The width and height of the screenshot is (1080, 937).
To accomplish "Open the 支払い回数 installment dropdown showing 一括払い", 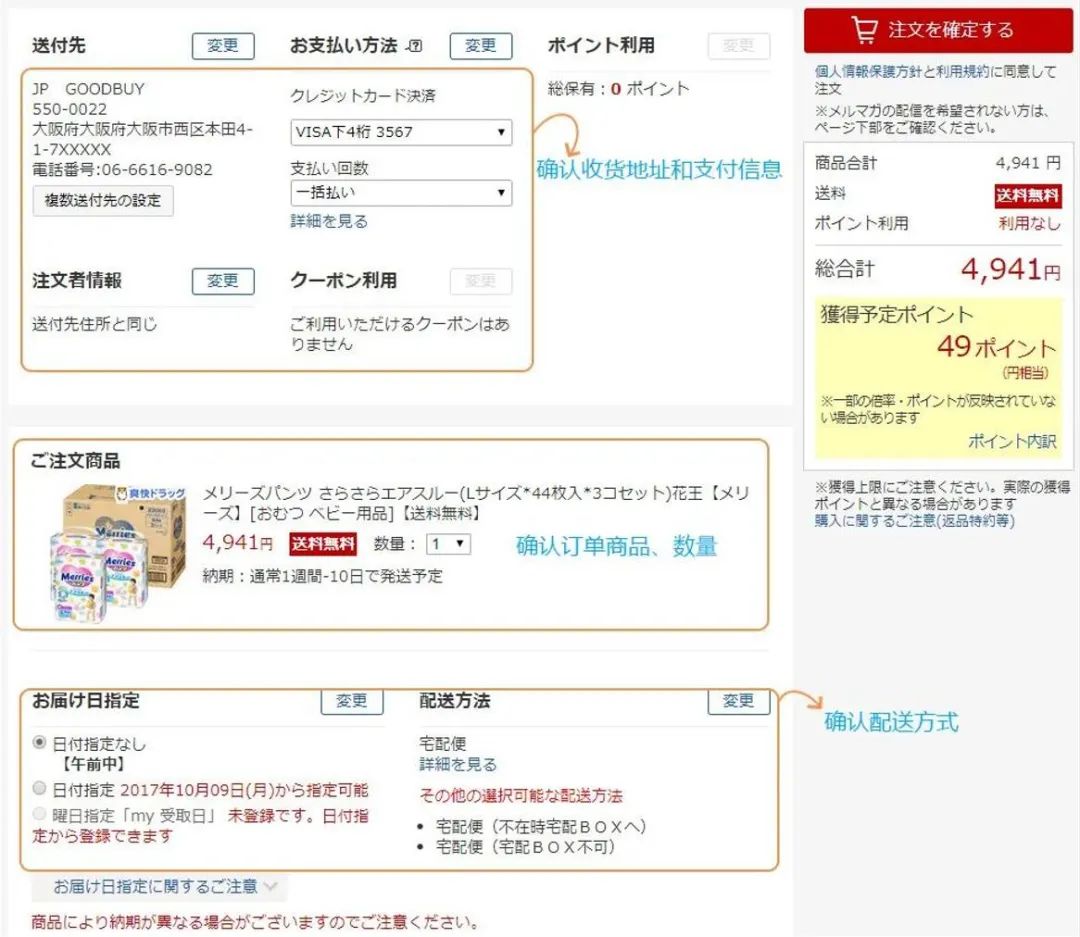I will point(401,193).
